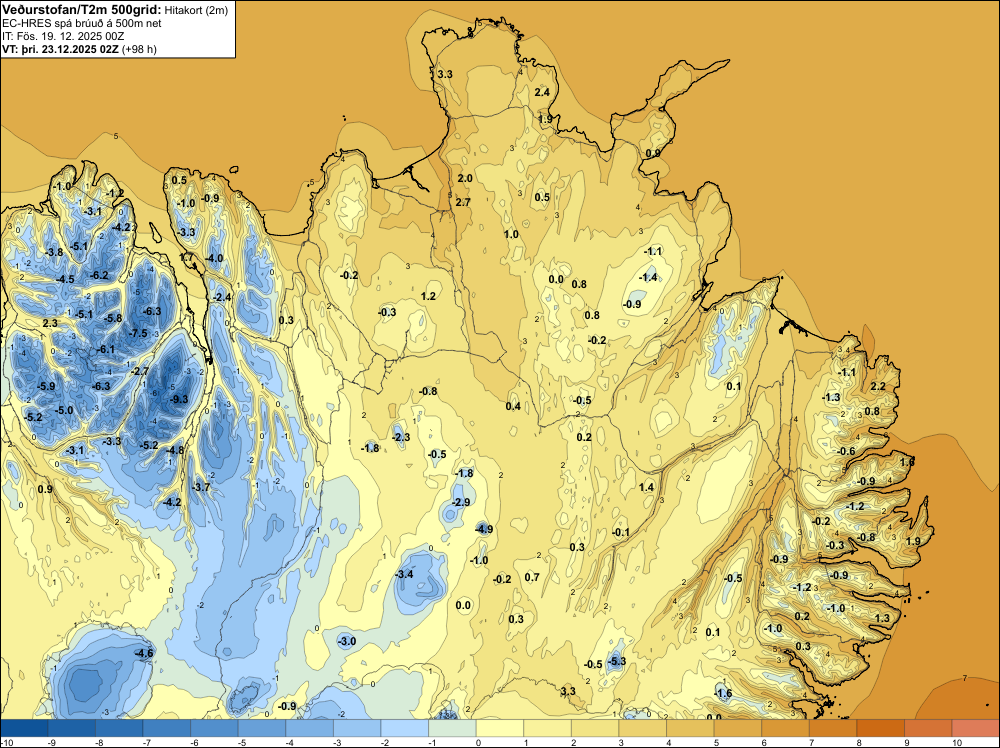Click the temperature label "0.4"

pos(513,407)
